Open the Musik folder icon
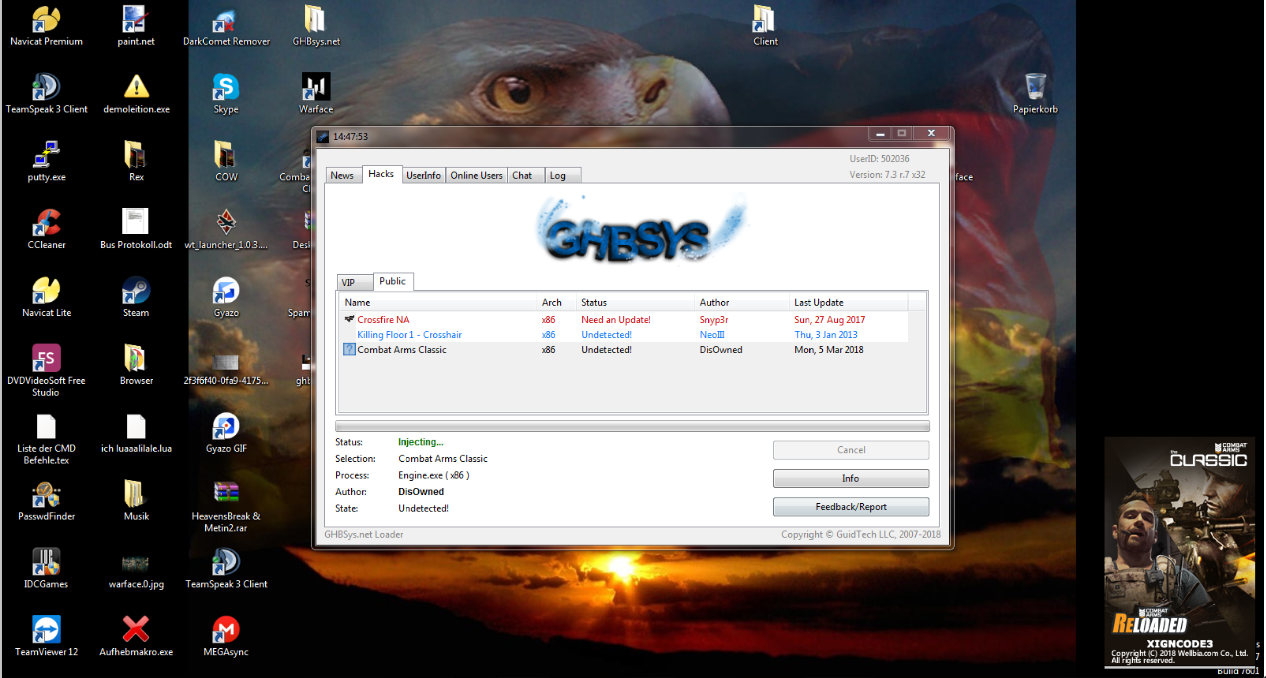 tap(136, 501)
